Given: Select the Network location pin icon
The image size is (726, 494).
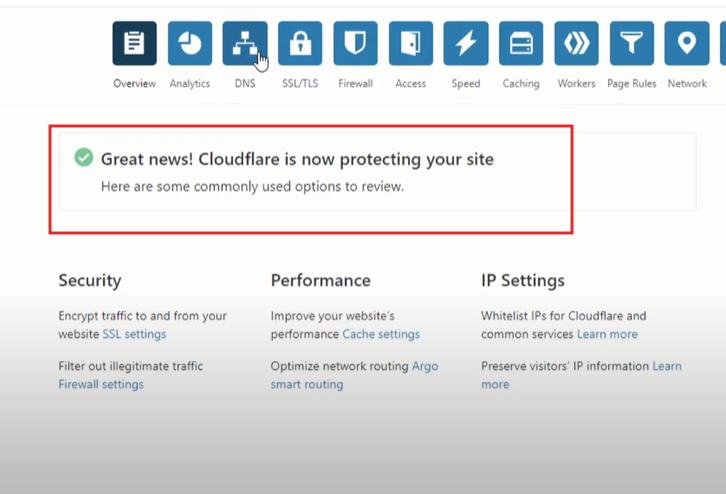Looking at the screenshot, I should [686, 44].
